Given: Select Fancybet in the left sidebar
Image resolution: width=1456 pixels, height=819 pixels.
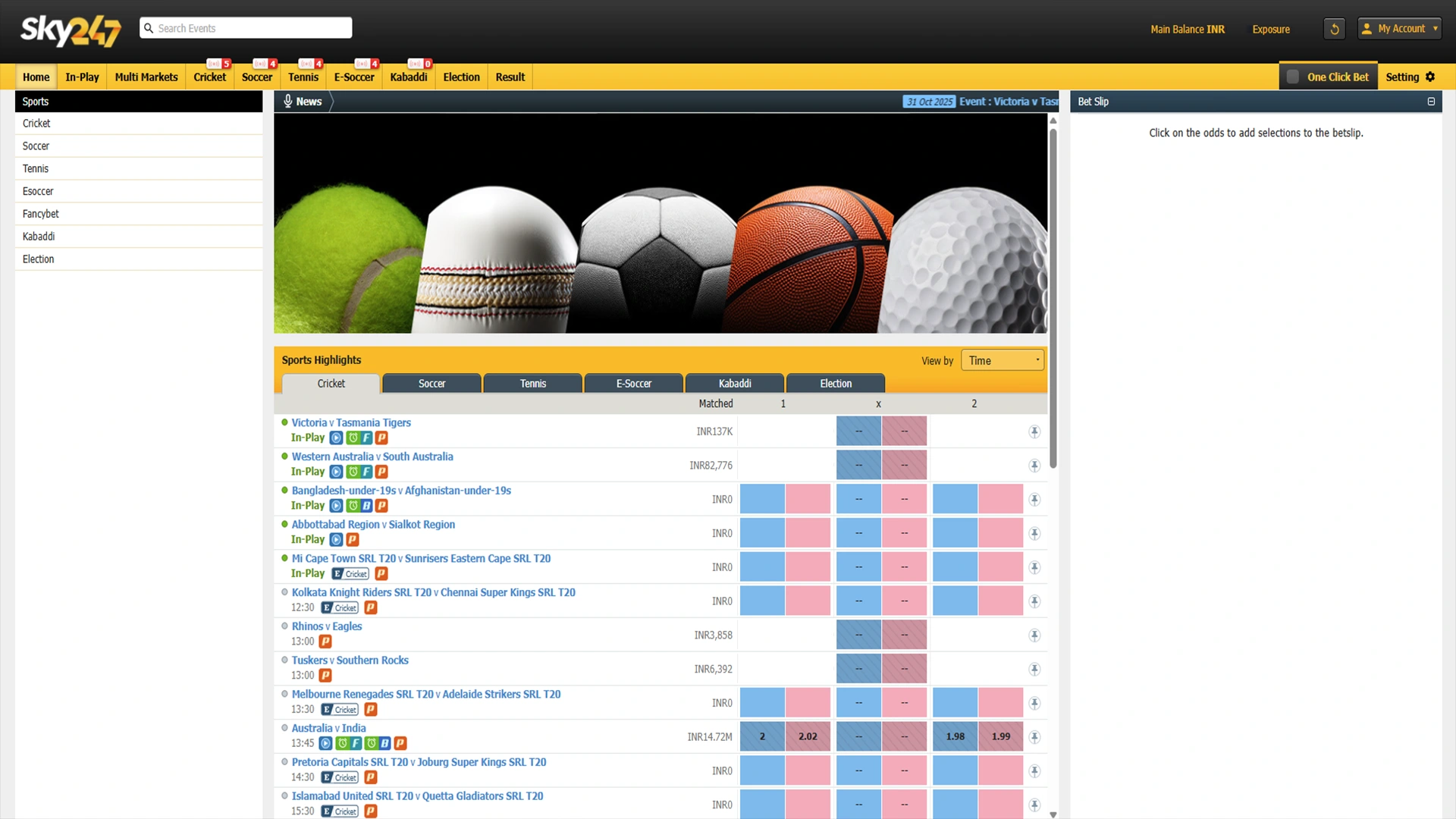Looking at the screenshot, I should [x=40, y=213].
